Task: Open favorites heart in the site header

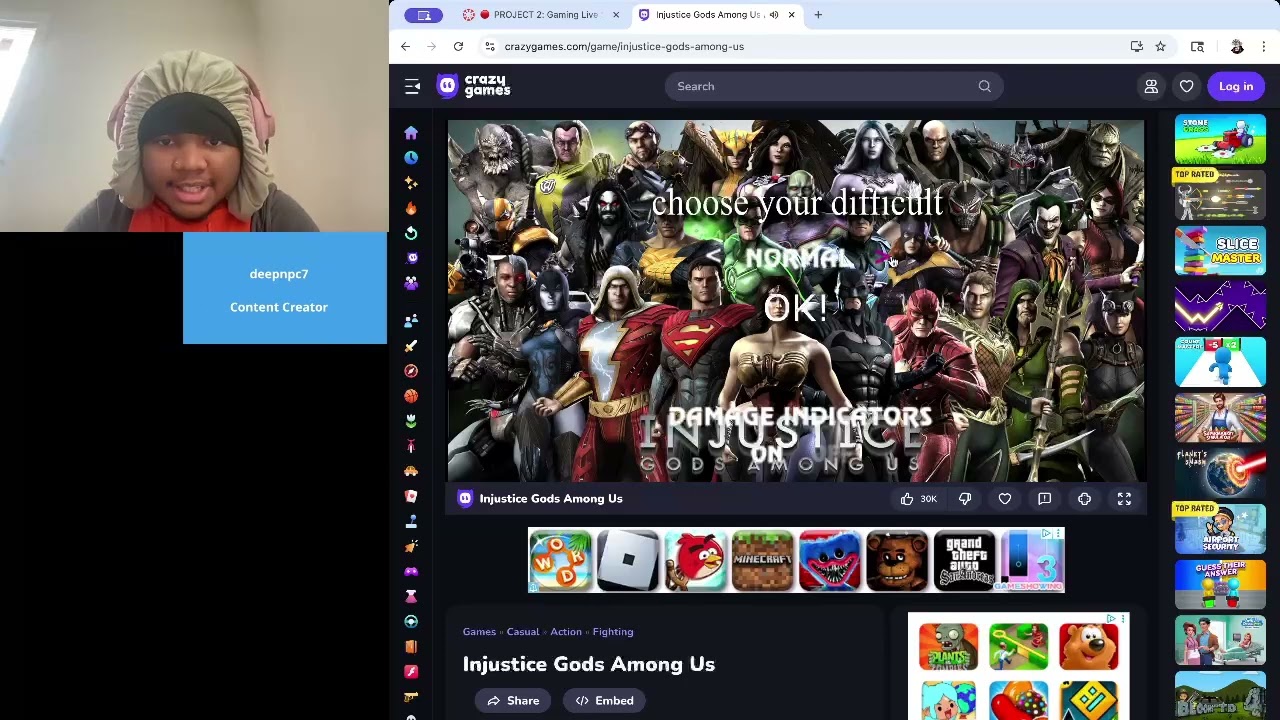Action: pyautogui.click(x=1186, y=86)
